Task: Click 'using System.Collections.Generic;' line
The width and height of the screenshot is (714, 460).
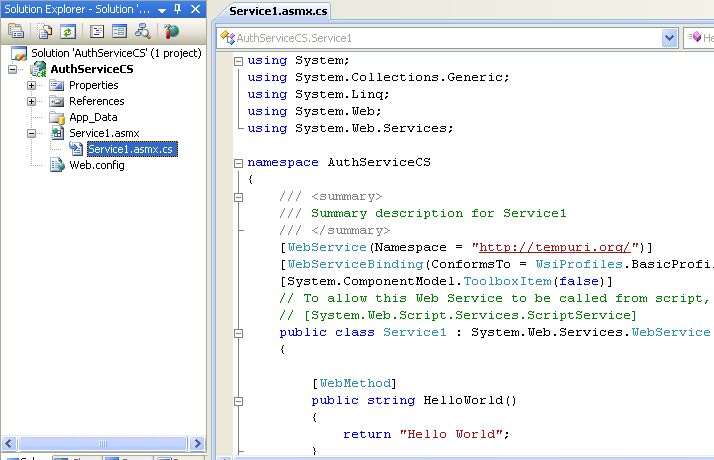Action: (x=378, y=77)
